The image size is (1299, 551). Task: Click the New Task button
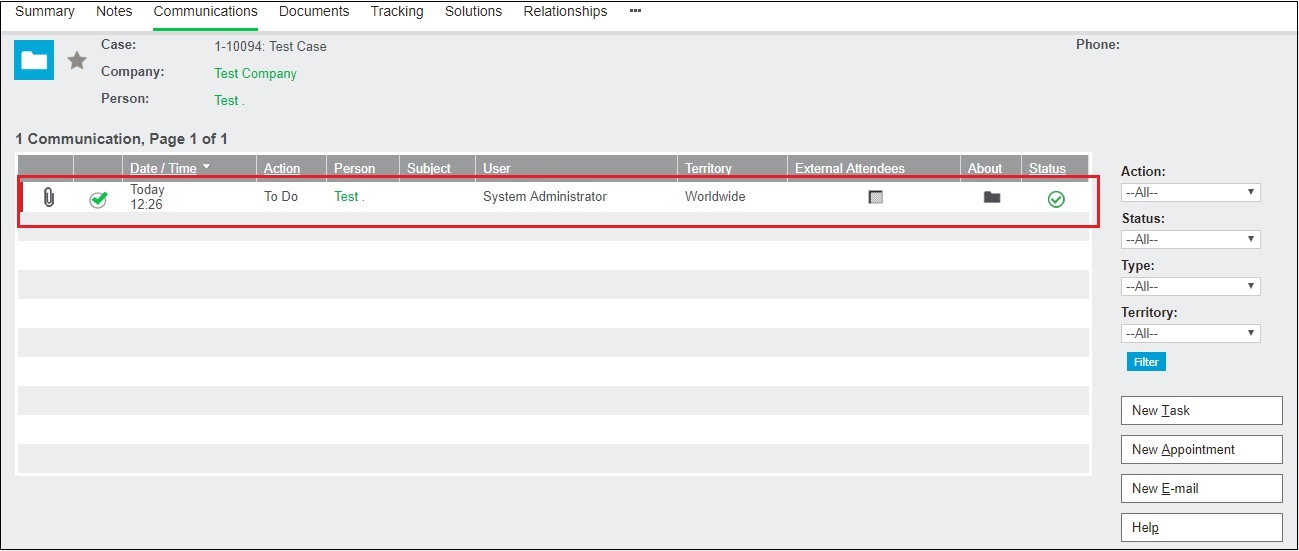[1201, 411]
